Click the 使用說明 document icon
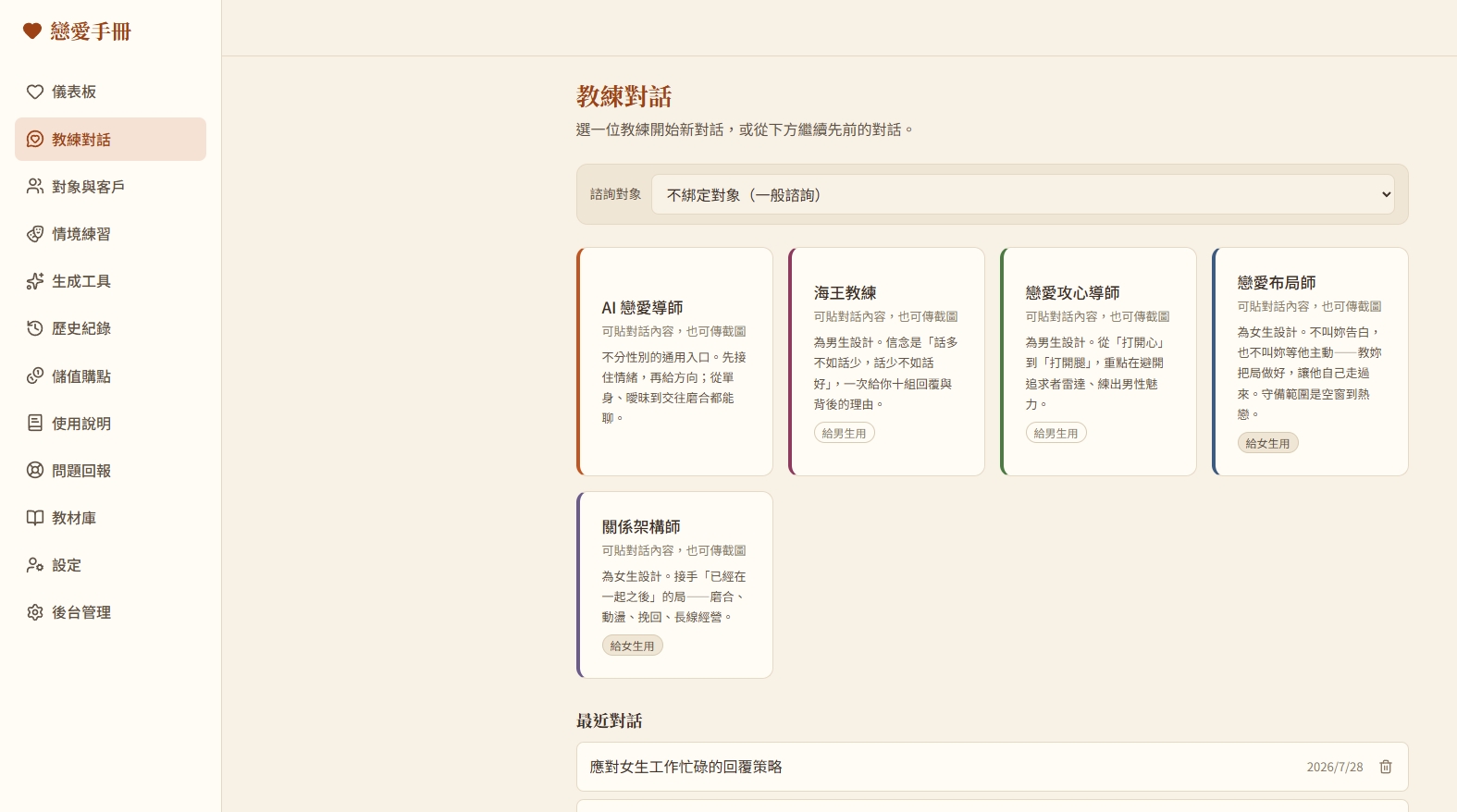The image size is (1457, 812). (35, 423)
